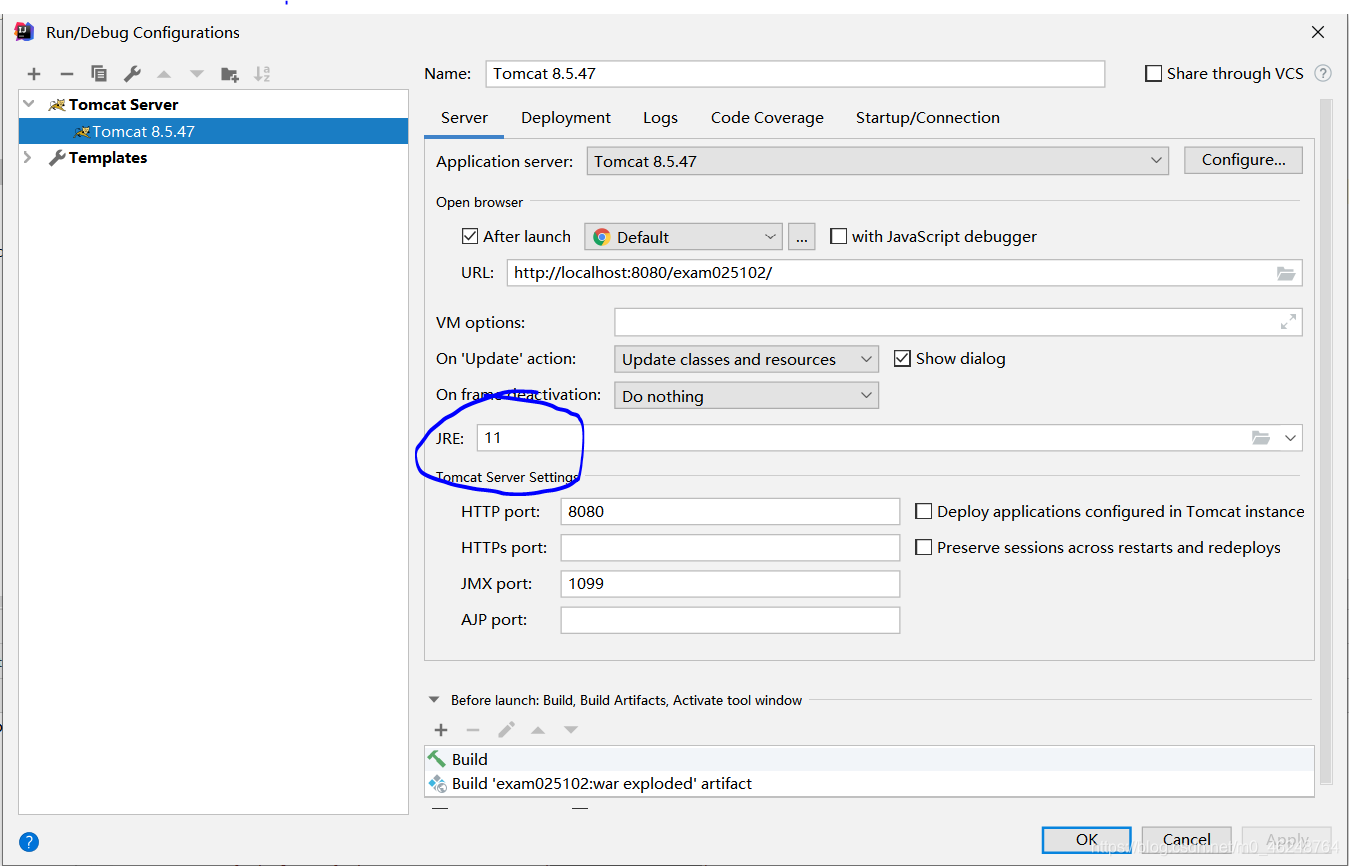Click Apply button

click(1287, 840)
